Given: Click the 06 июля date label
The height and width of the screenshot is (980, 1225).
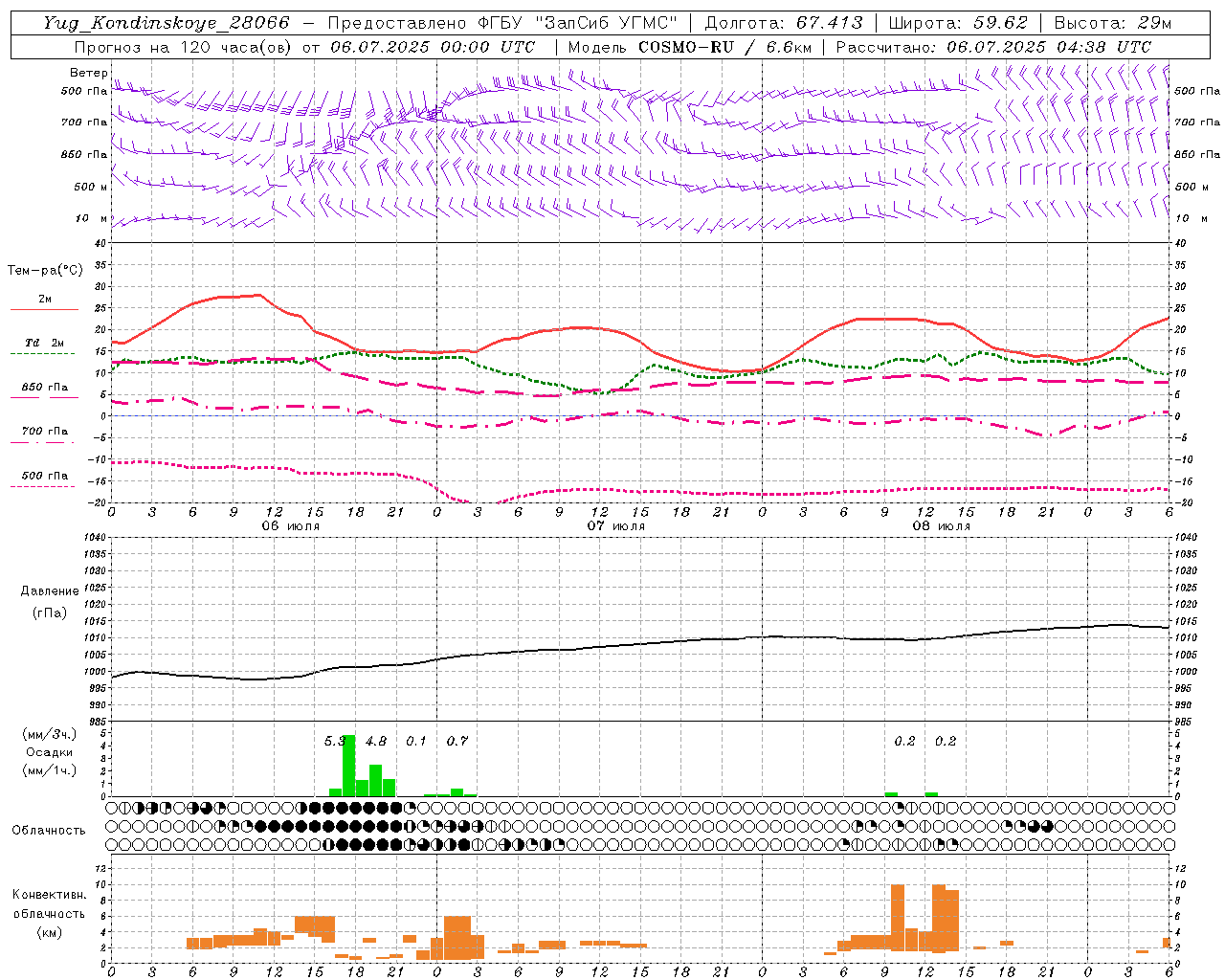Looking at the screenshot, I should (x=291, y=526).
